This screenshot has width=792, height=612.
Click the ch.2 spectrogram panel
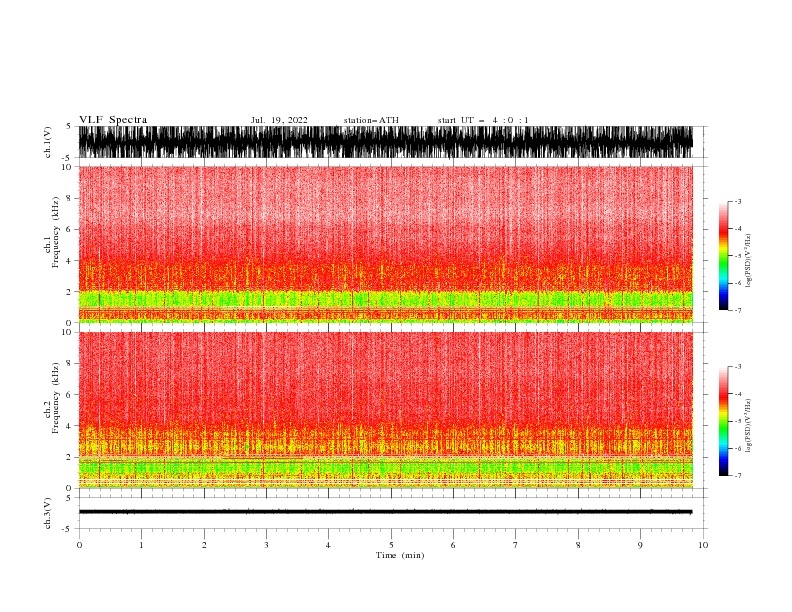tap(386, 410)
